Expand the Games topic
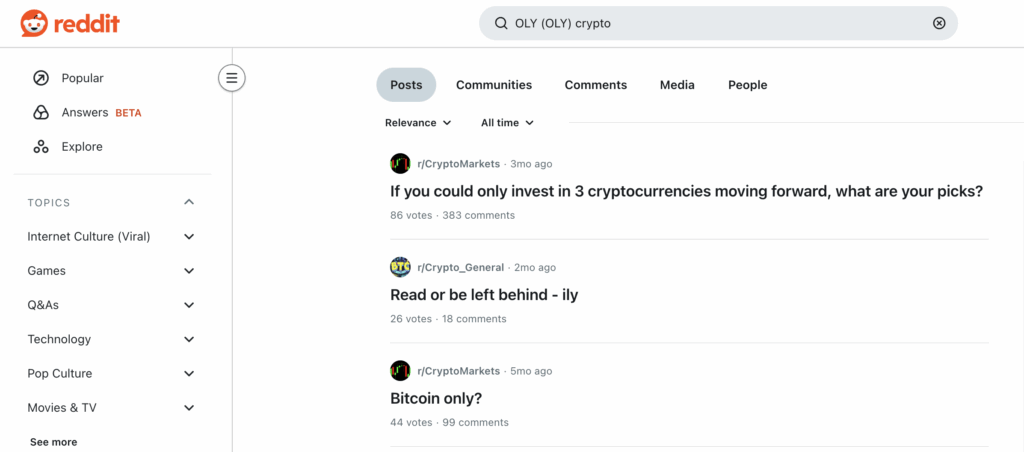Screen dimensions: 1024x452 click(189, 271)
